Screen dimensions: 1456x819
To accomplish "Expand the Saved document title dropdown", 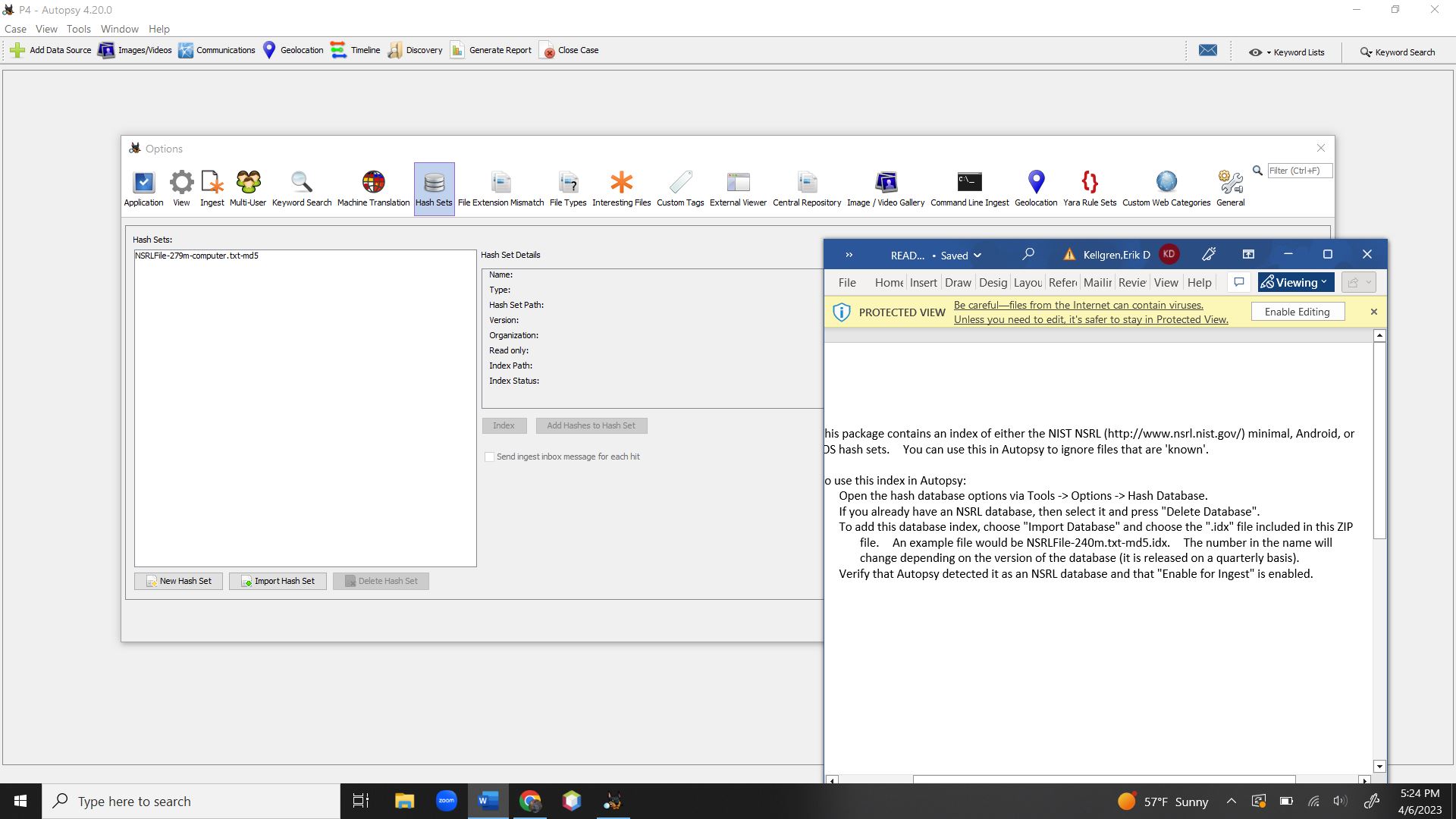I will (977, 256).
